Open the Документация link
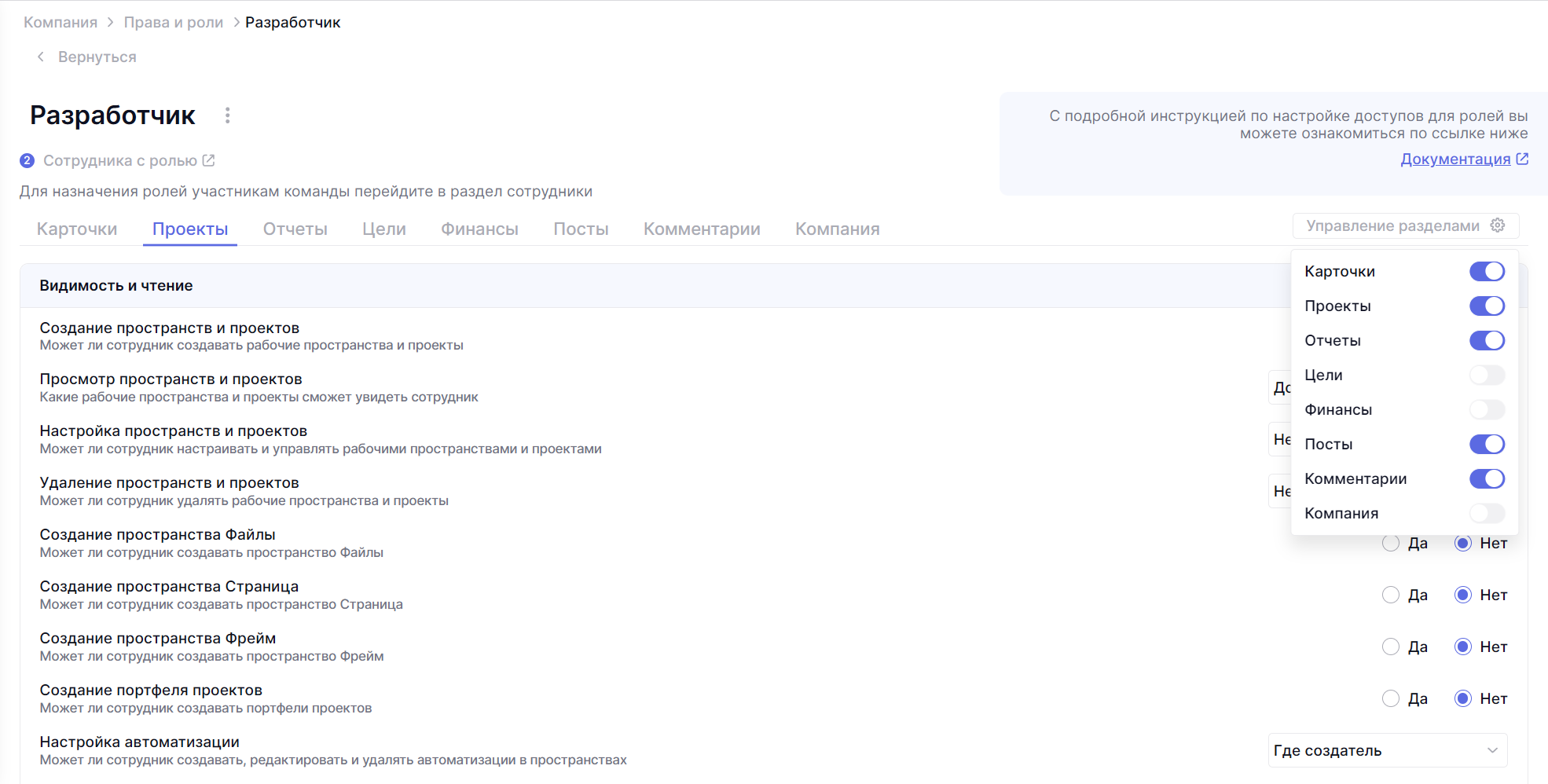 click(1455, 159)
